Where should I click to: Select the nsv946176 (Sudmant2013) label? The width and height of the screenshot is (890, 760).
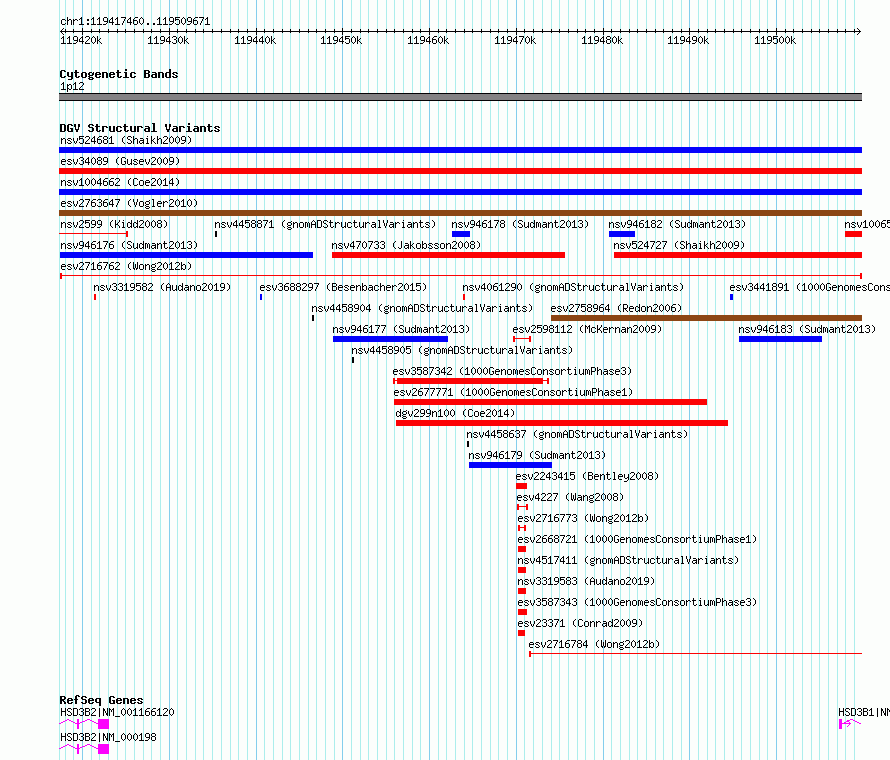click(129, 245)
